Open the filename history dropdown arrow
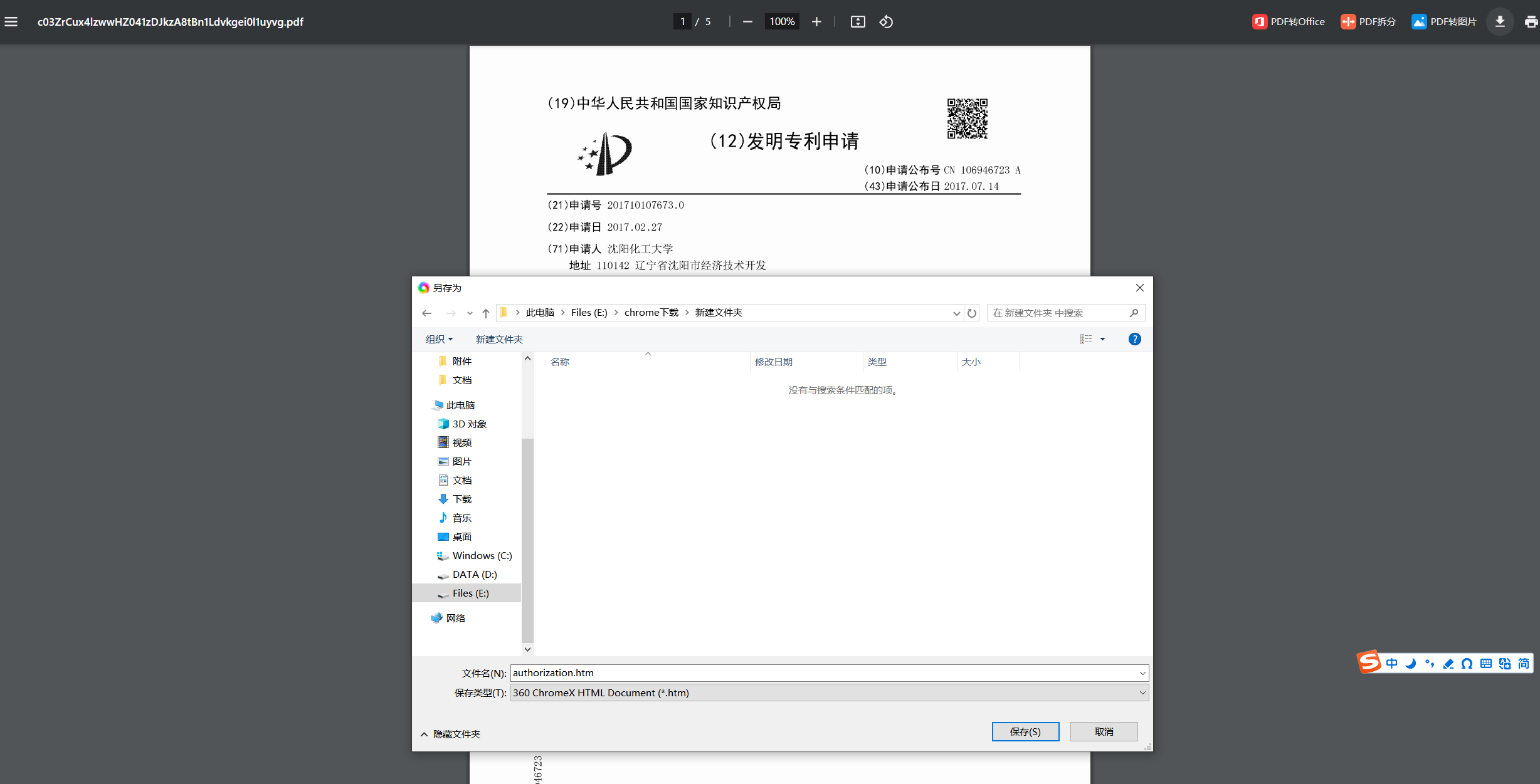1540x784 pixels. tap(1142, 672)
